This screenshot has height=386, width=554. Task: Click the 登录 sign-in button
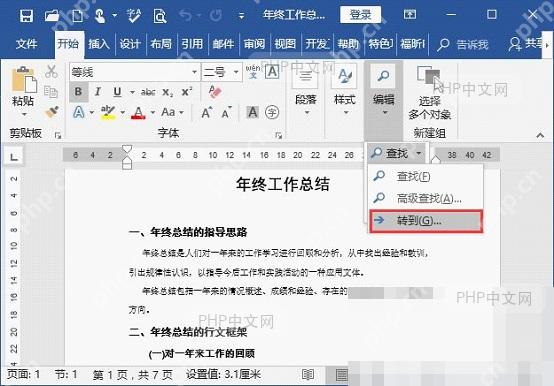point(360,15)
